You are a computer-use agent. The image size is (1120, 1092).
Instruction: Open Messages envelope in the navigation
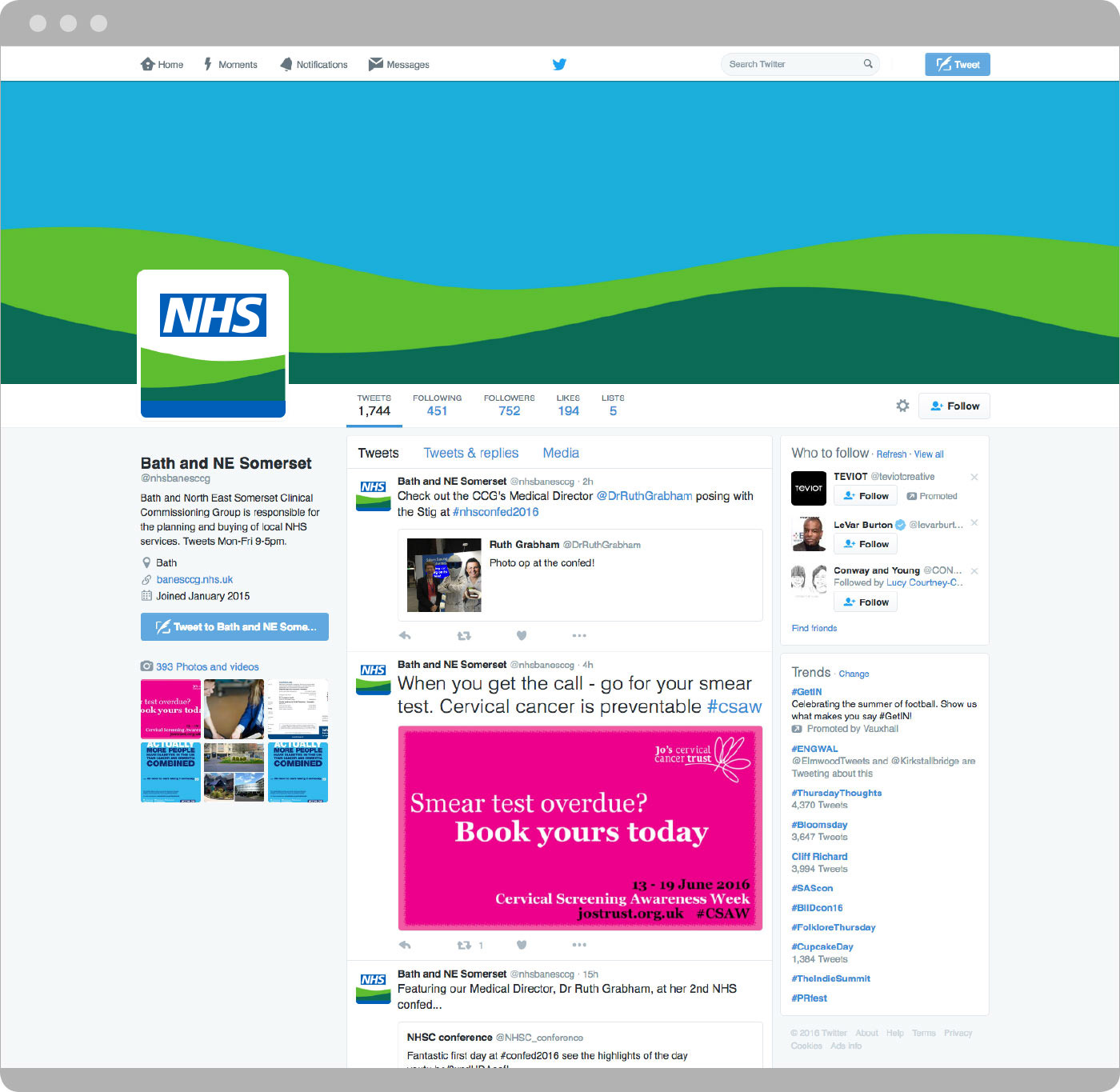tap(376, 64)
